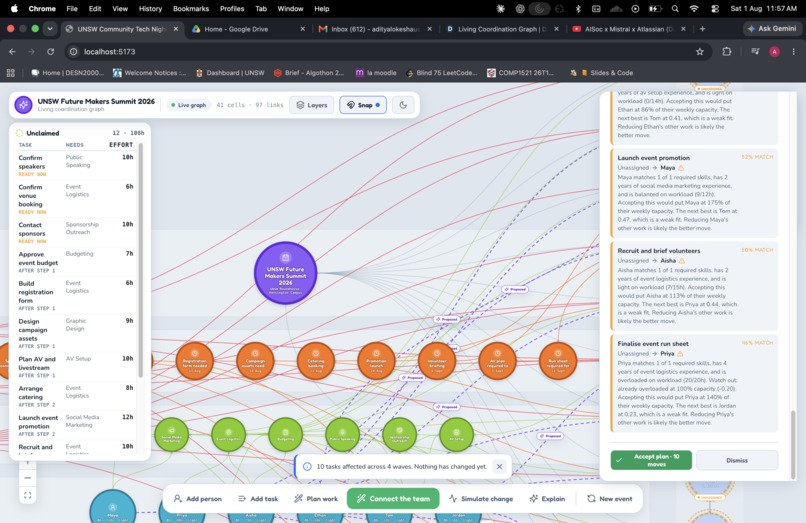The width and height of the screenshot is (806, 523).
Task: Select the Public Speaking green skill node
Action: 342,435
